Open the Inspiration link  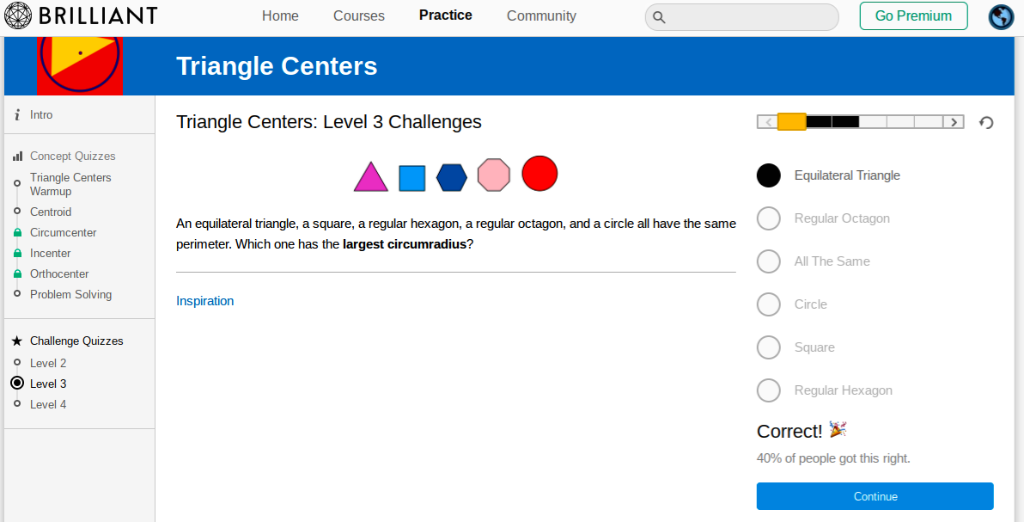coord(205,301)
